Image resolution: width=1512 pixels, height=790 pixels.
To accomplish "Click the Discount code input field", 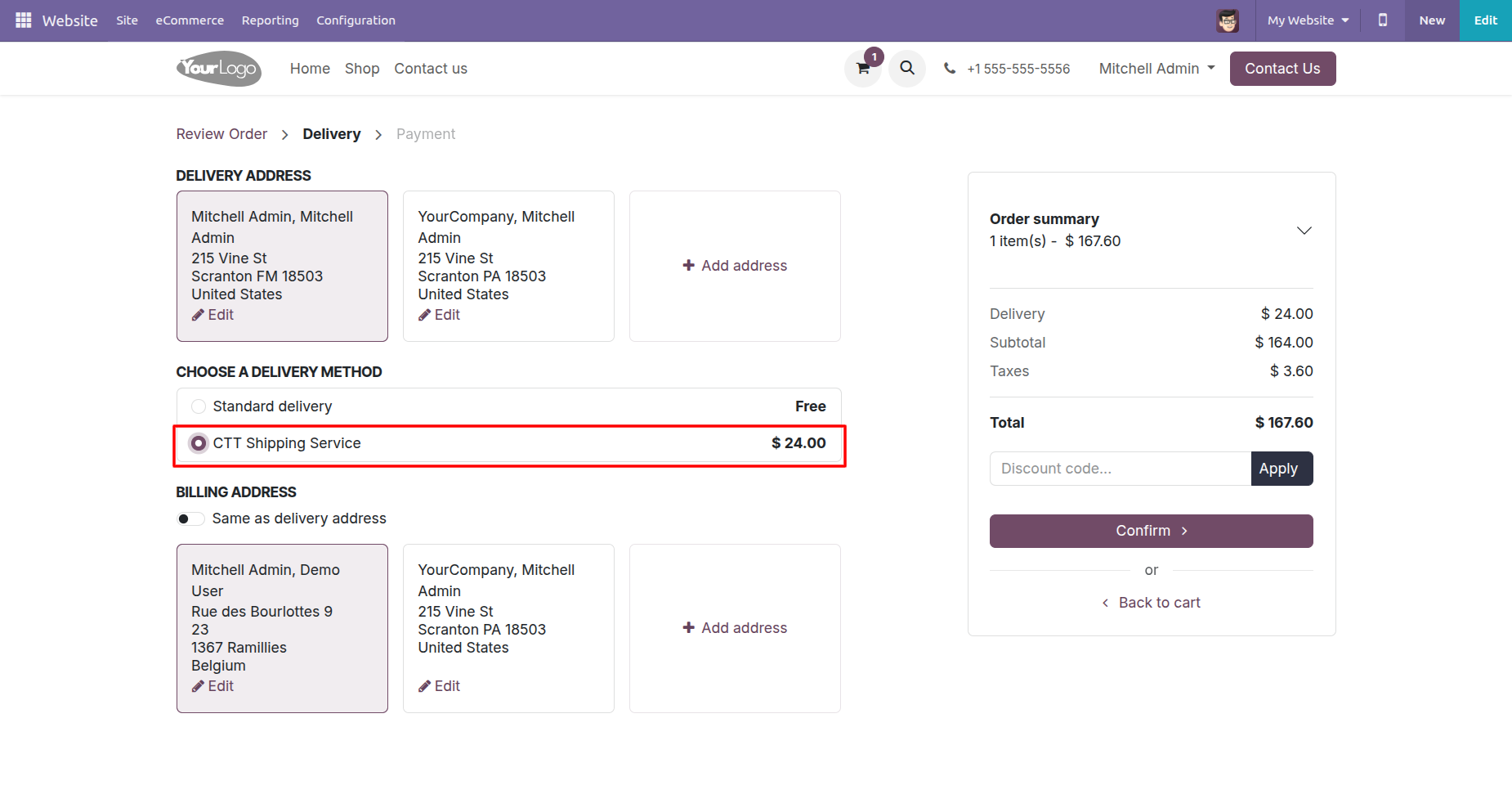I will (1120, 469).
